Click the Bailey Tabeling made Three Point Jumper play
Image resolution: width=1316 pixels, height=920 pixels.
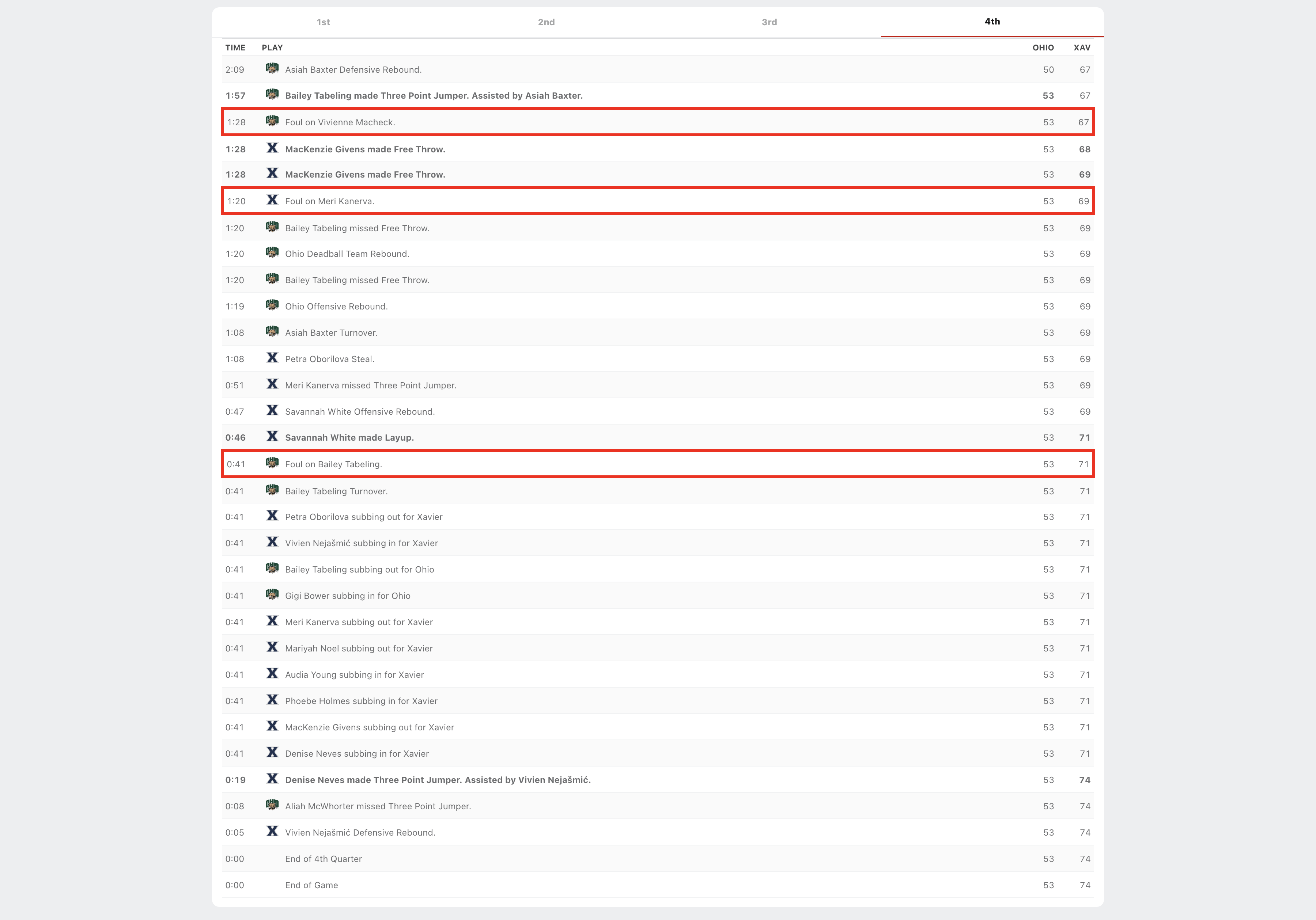(x=433, y=96)
